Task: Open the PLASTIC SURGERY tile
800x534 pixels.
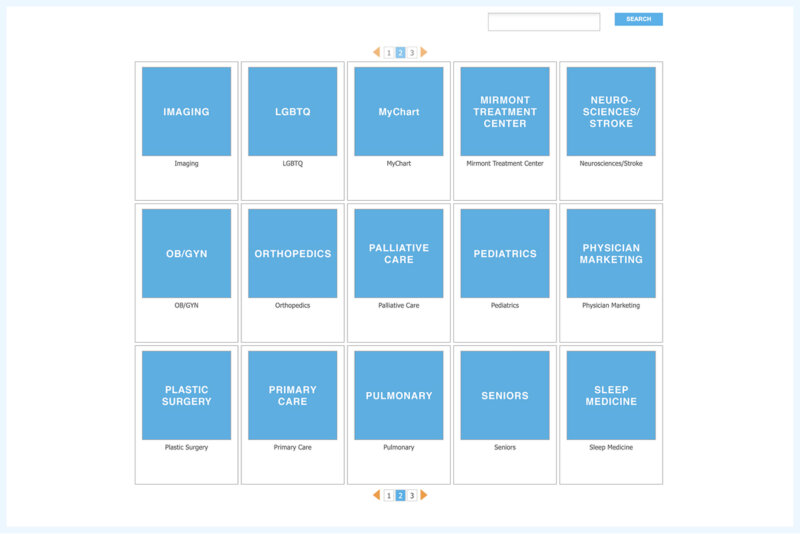Action: (186, 395)
